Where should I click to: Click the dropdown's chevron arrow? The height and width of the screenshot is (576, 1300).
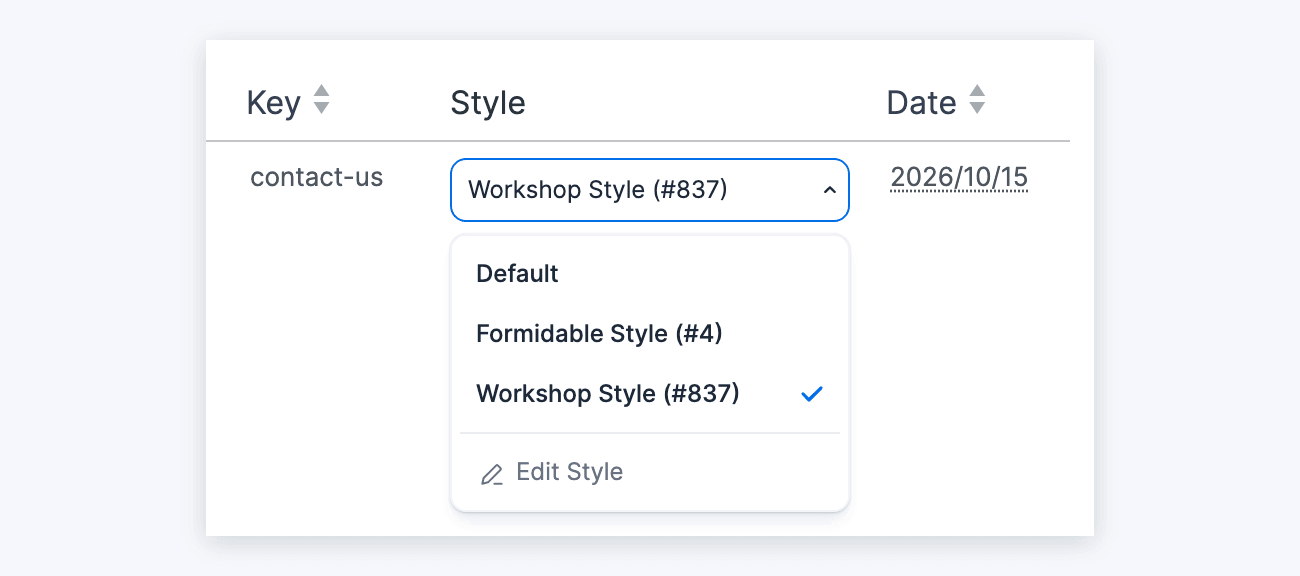coord(829,190)
